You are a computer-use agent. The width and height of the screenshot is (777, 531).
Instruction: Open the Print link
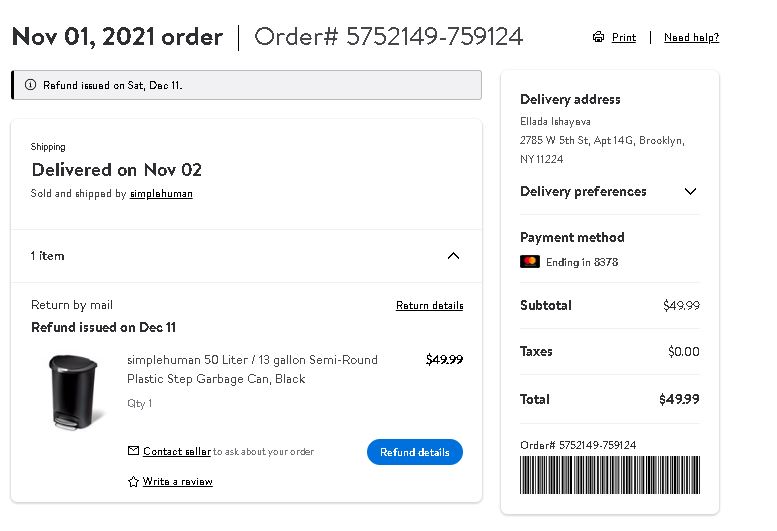point(624,37)
